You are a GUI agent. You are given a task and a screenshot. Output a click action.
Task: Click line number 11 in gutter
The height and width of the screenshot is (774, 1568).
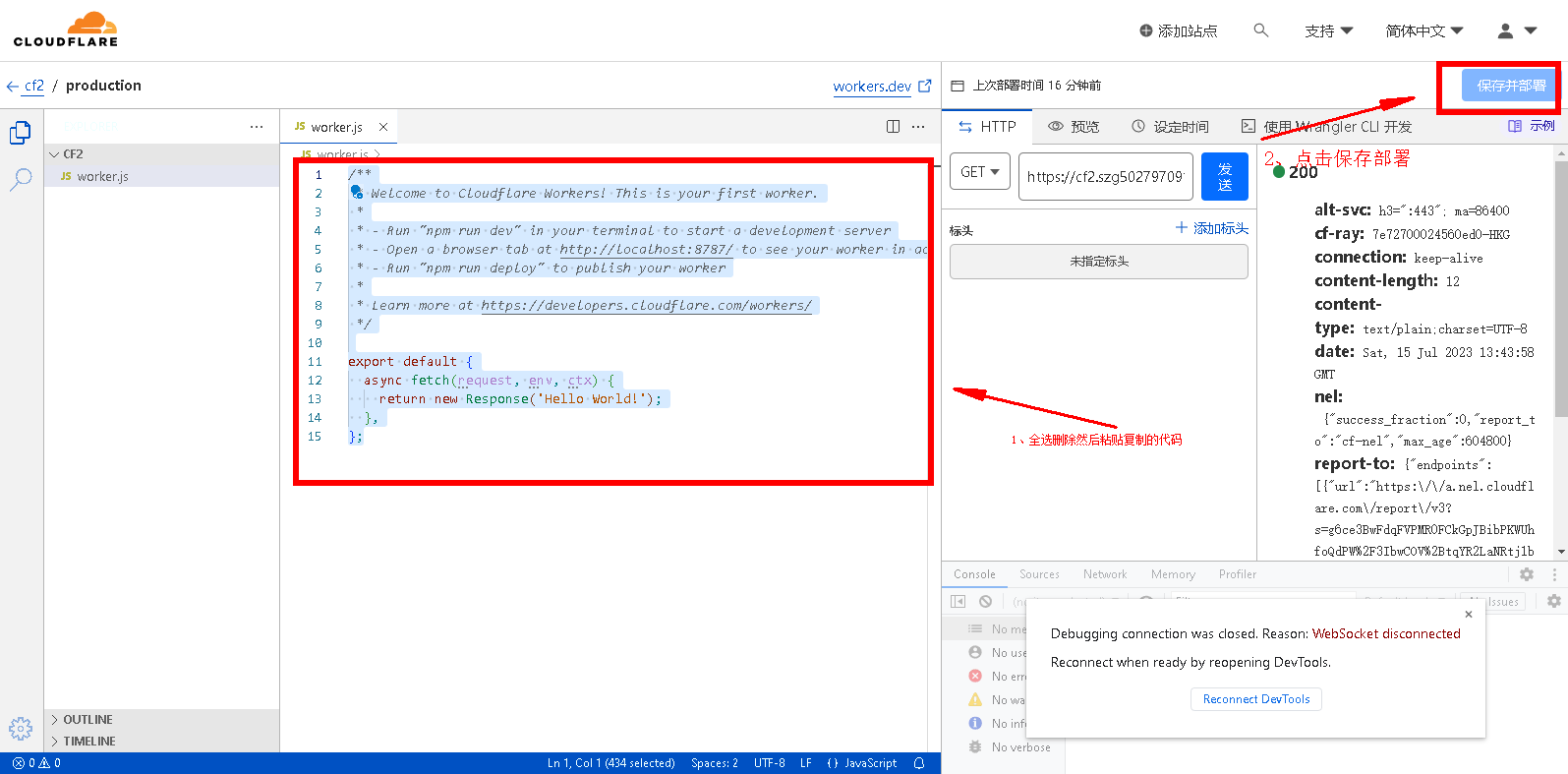(x=315, y=362)
